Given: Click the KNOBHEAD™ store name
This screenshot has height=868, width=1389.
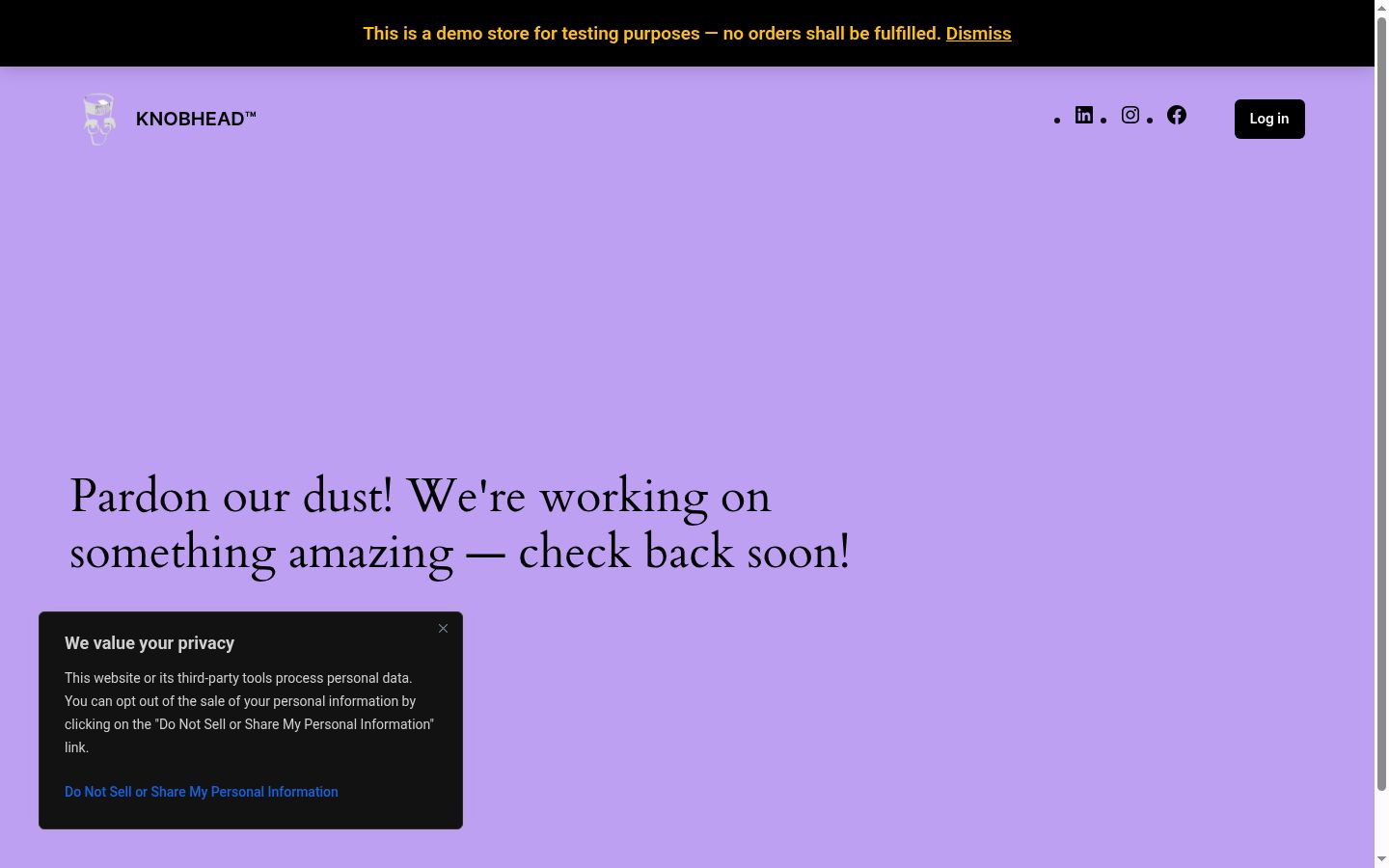Looking at the screenshot, I should pyautogui.click(x=196, y=119).
